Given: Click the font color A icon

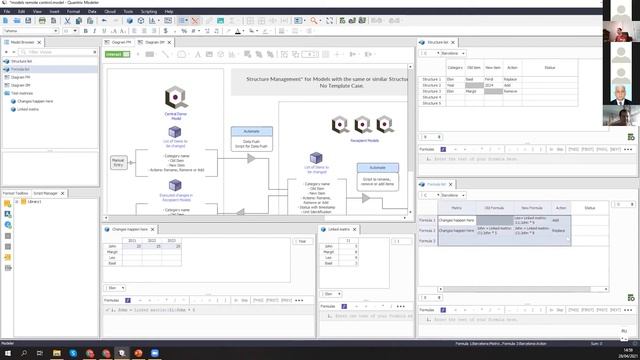Looking at the screenshot, I should click(x=238, y=31).
